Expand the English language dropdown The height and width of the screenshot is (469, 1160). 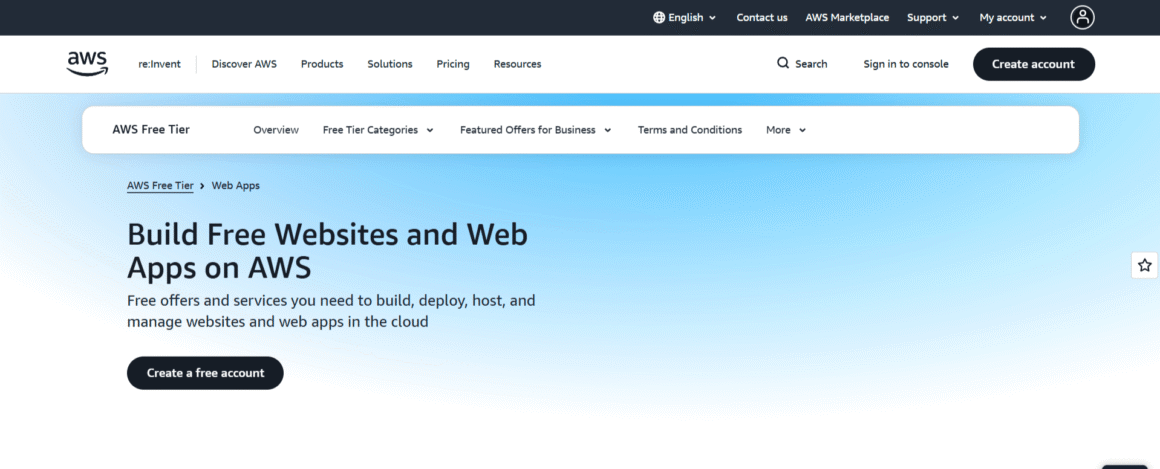pyautogui.click(x=685, y=18)
